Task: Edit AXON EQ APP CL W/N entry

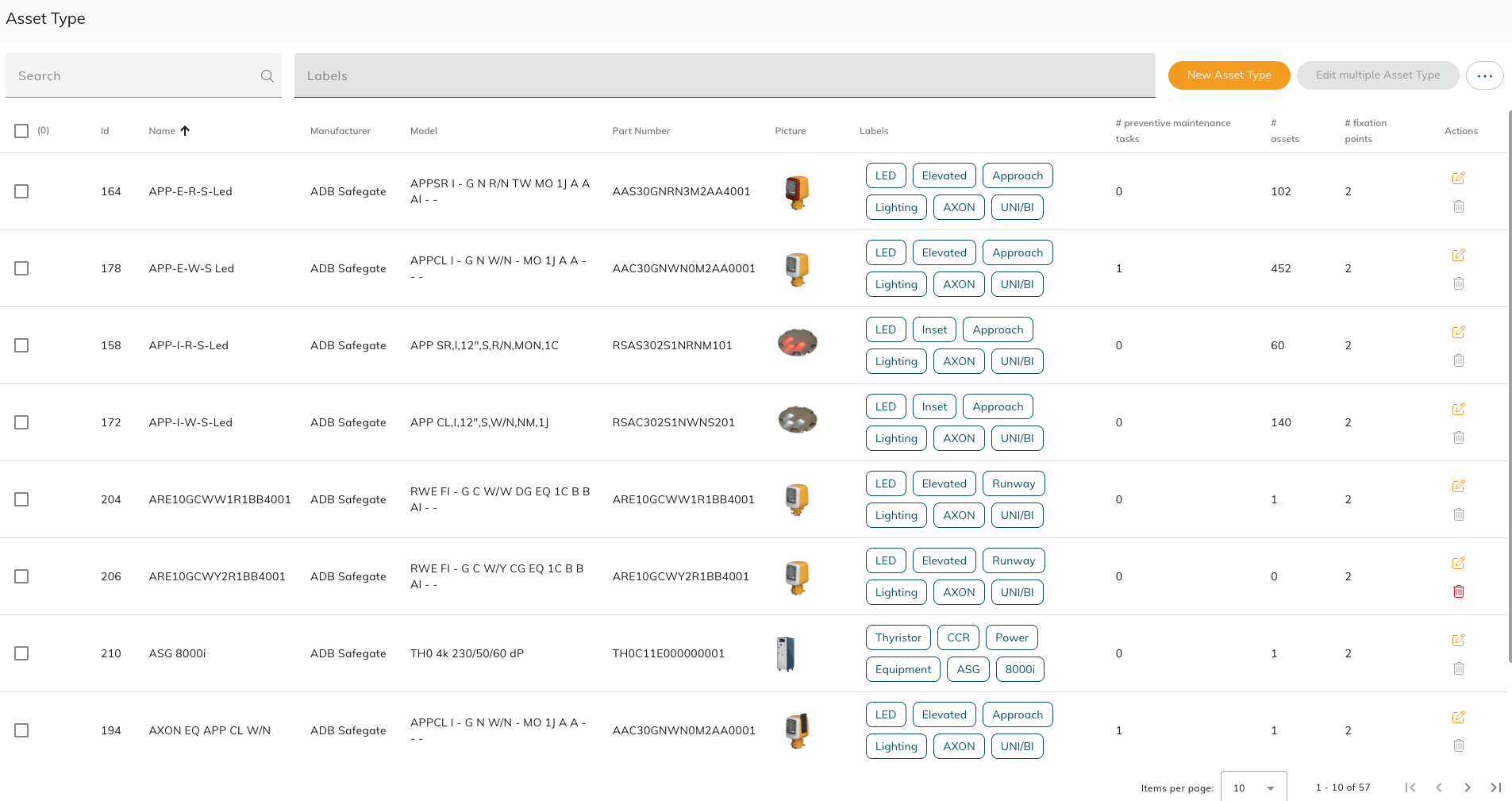Action: 1459,717
